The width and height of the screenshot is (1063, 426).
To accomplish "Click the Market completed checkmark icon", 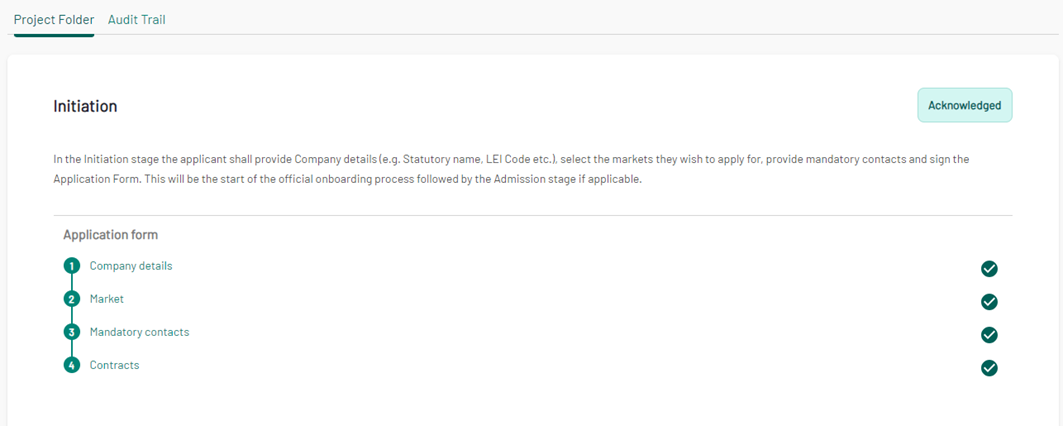I will (x=989, y=302).
